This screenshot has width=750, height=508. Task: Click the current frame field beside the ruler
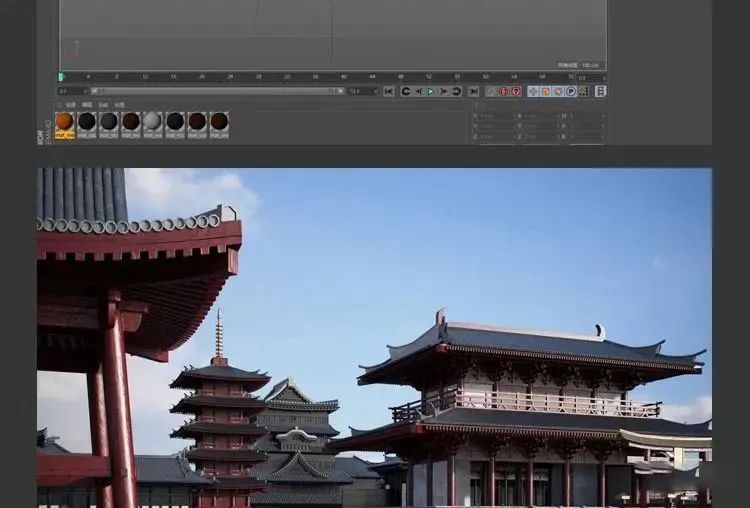point(591,78)
